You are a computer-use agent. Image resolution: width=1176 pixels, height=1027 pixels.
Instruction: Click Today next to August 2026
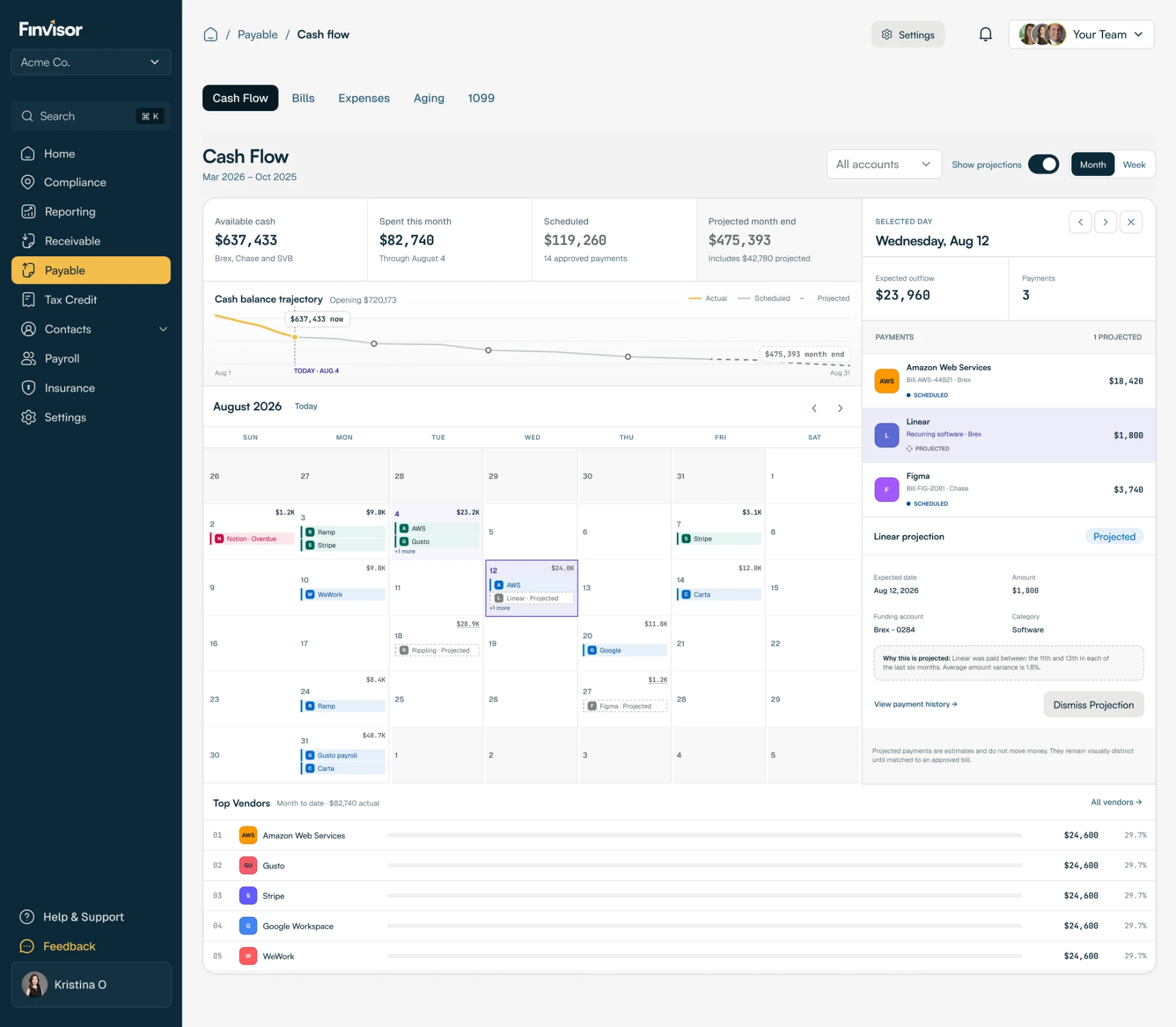[x=306, y=406]
